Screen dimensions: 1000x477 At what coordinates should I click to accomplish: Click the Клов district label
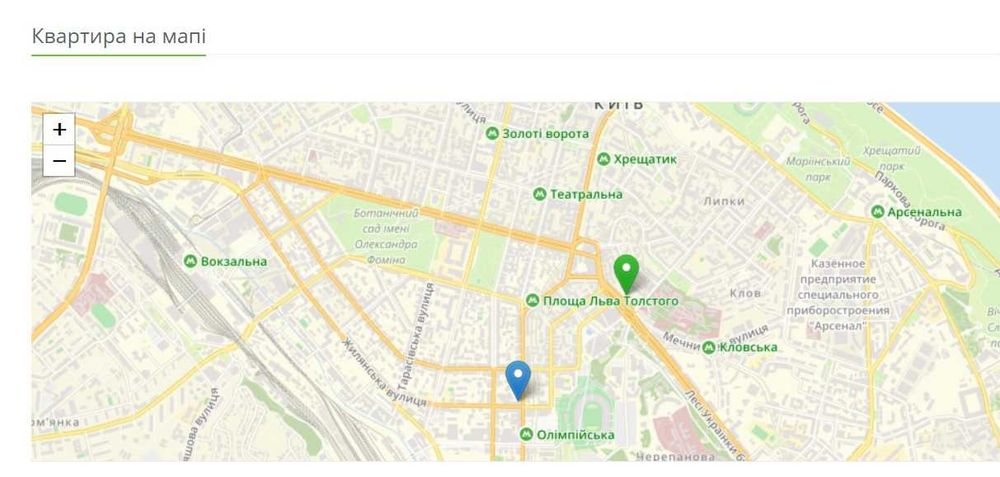click(x=745, y=293)
